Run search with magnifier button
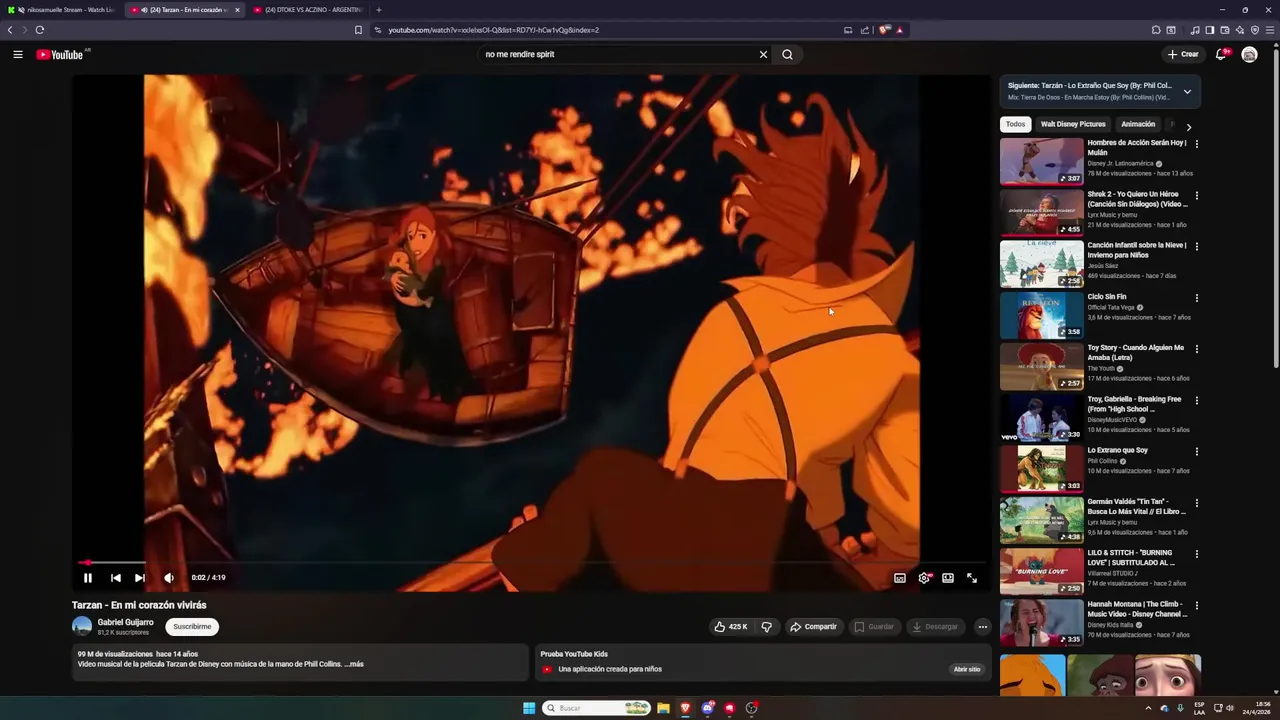 [x=787, y=54]
